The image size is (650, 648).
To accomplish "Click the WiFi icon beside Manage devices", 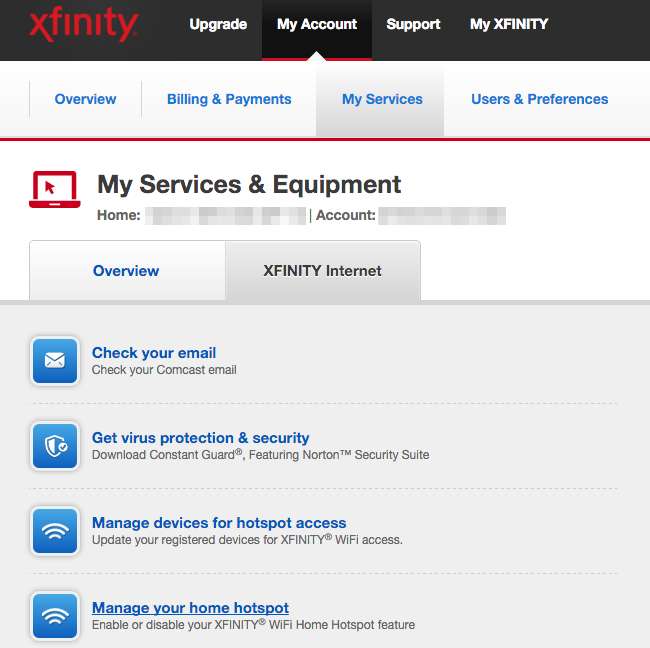I will point(55,531).
